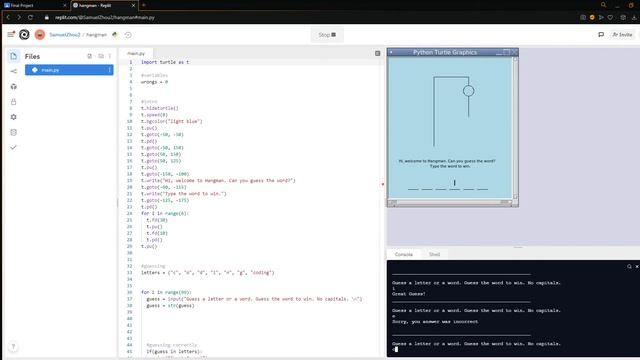Switch to the main.py editor tab
640x360 pixels.
click(x=136, y=53)
